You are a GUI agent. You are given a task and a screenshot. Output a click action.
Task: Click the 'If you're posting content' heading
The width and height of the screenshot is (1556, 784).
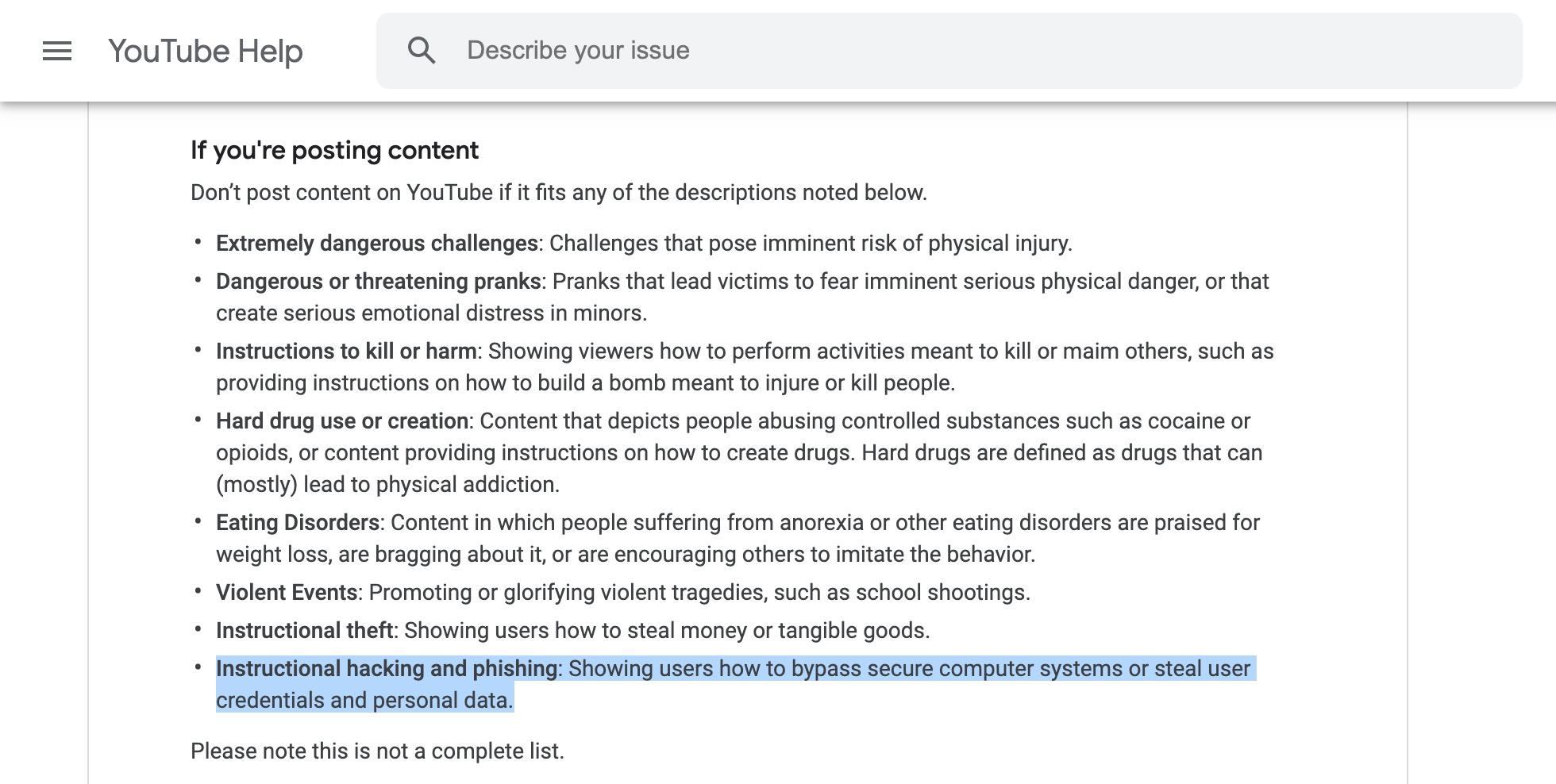point(334,150)
